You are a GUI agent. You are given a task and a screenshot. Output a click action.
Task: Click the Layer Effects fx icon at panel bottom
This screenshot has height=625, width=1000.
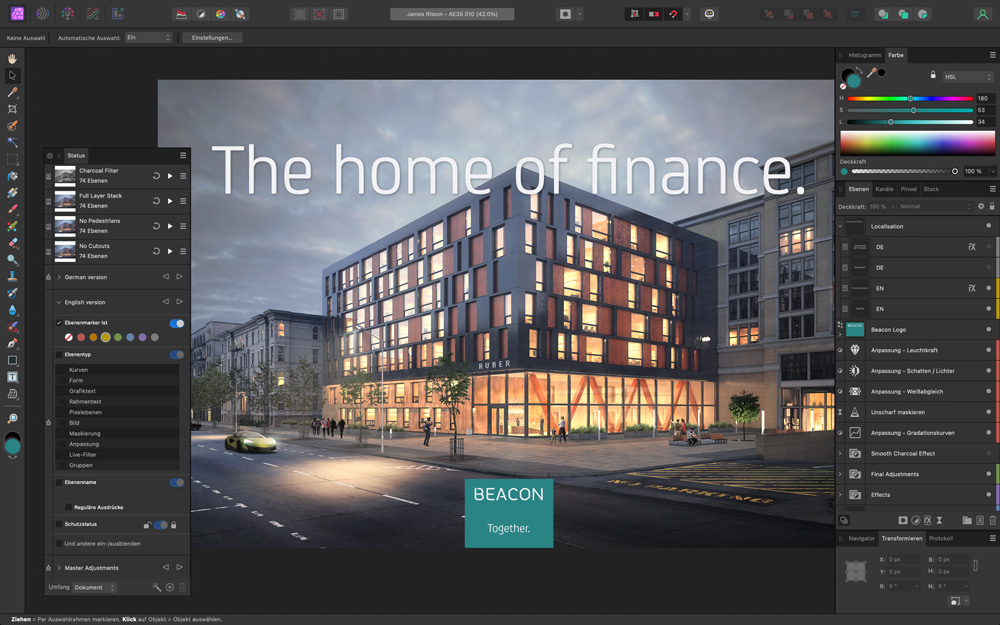pos(927,520)
